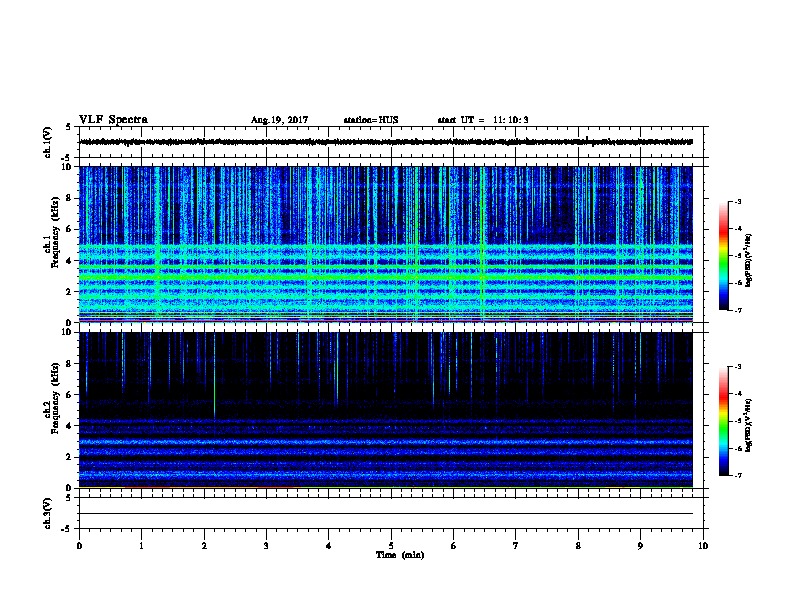Click the bright 3 kHz band in ch.1 spectrogram
Screen dimensions: 792x612
click(386, 277)
